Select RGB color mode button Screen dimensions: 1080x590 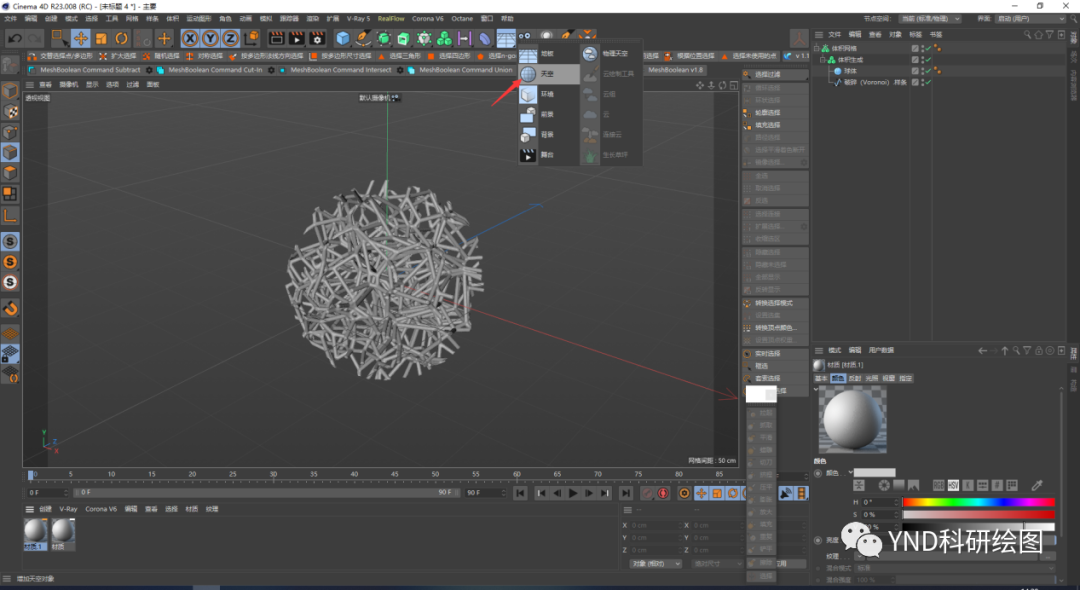click(938, 485)
